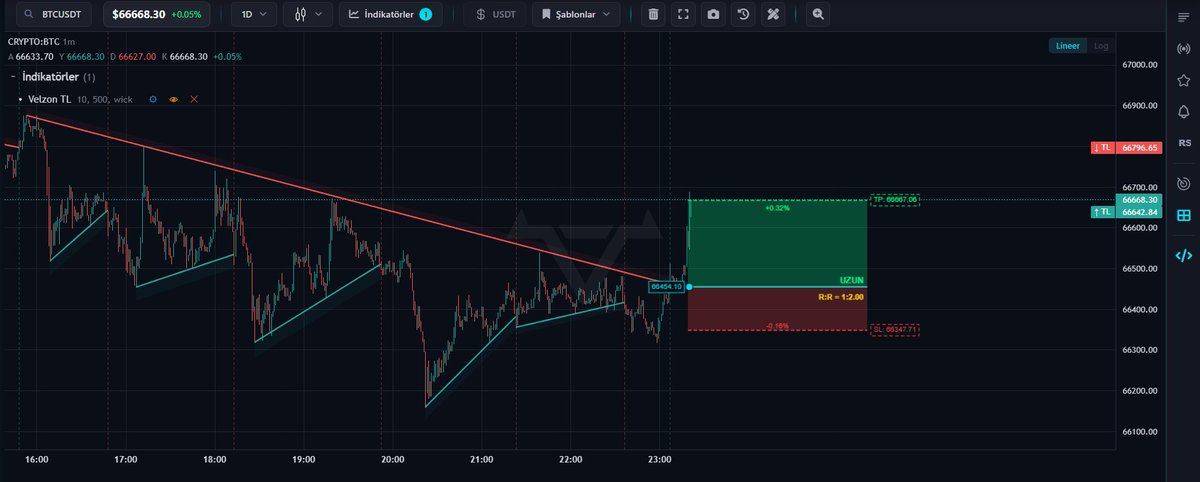Click the RS sidebar button
Image resolution: width=1200 pixels, height=482 pixels.
pyautogui.click(x=1183, y=143)
